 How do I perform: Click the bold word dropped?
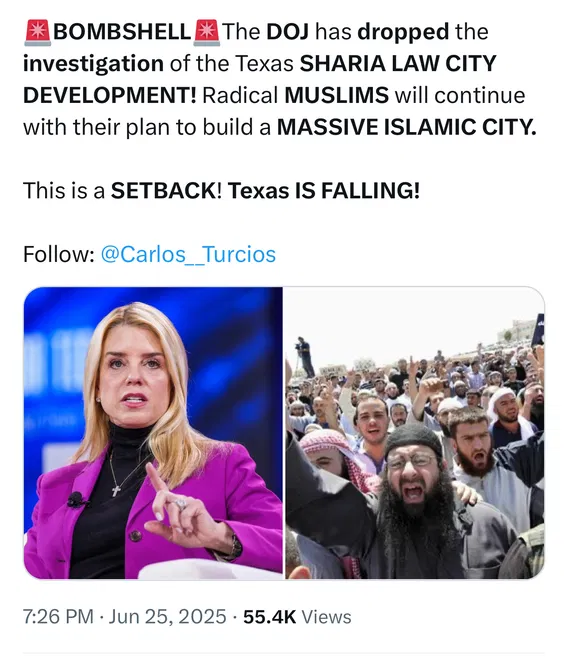click(x=403, y=32)
